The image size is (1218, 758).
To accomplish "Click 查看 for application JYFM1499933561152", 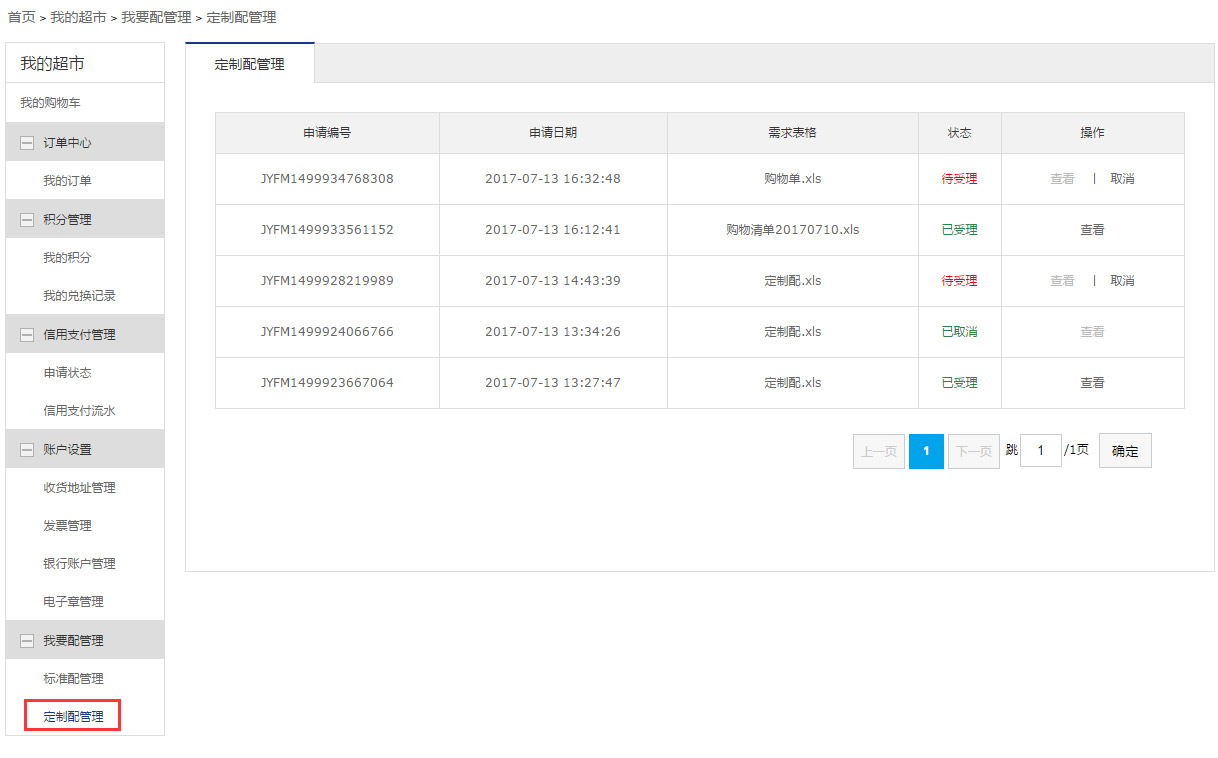I will coord(1092,230).
